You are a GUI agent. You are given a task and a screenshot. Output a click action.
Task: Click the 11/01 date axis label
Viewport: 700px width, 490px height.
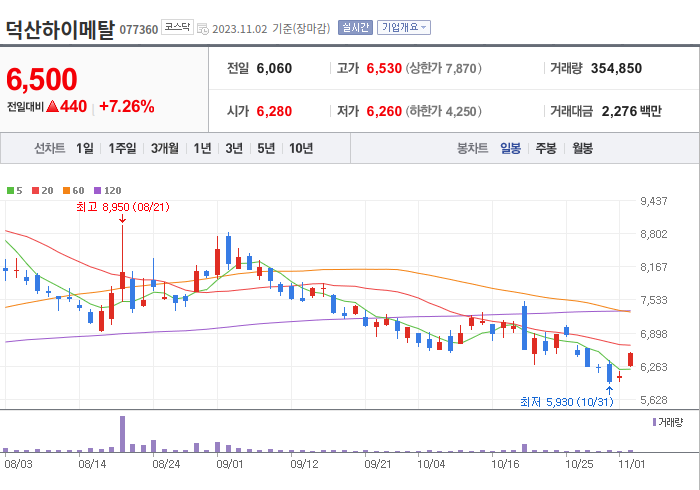point(632,464)
